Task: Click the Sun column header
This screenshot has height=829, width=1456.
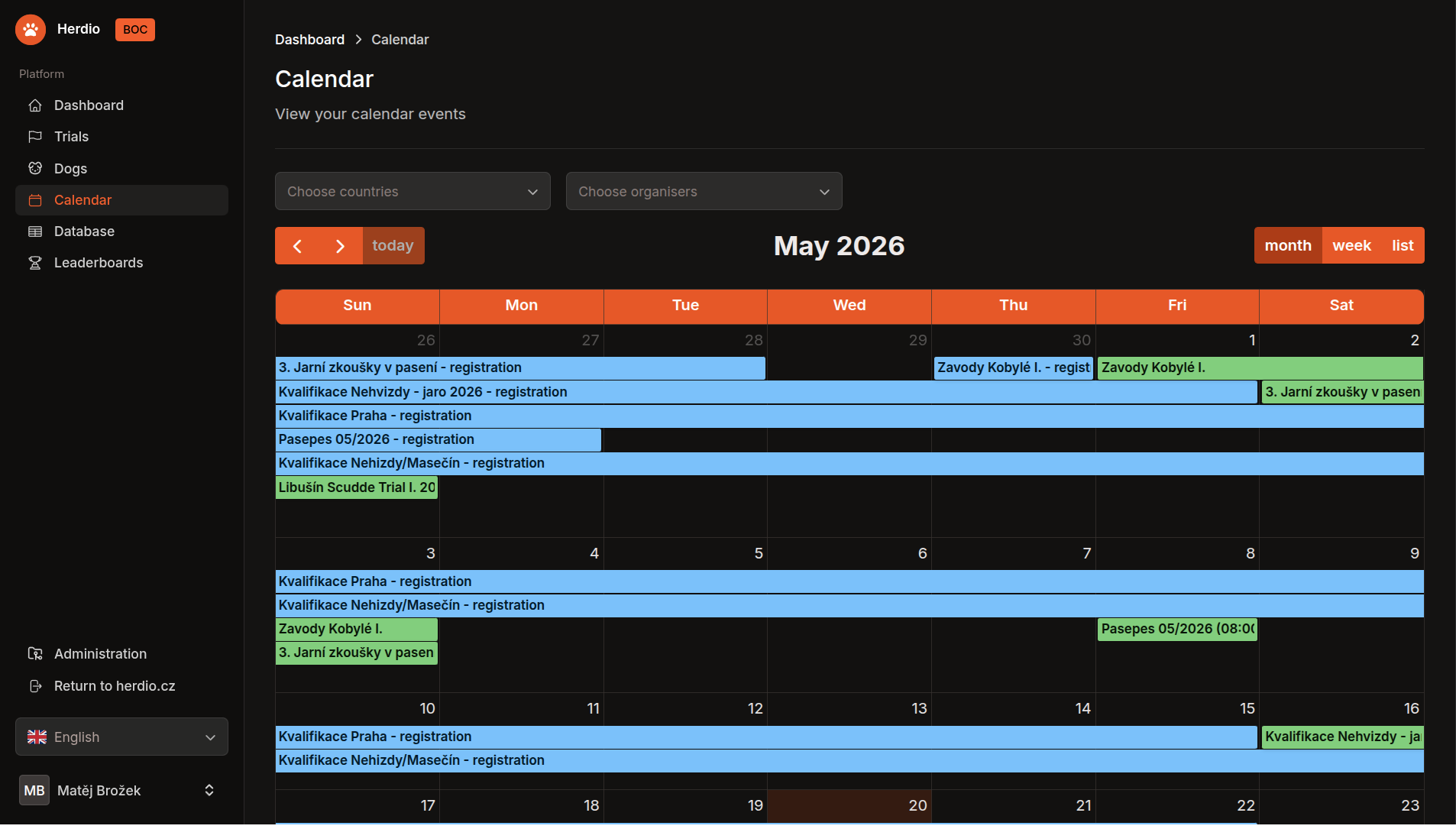Action: click(x=358, y=306)
